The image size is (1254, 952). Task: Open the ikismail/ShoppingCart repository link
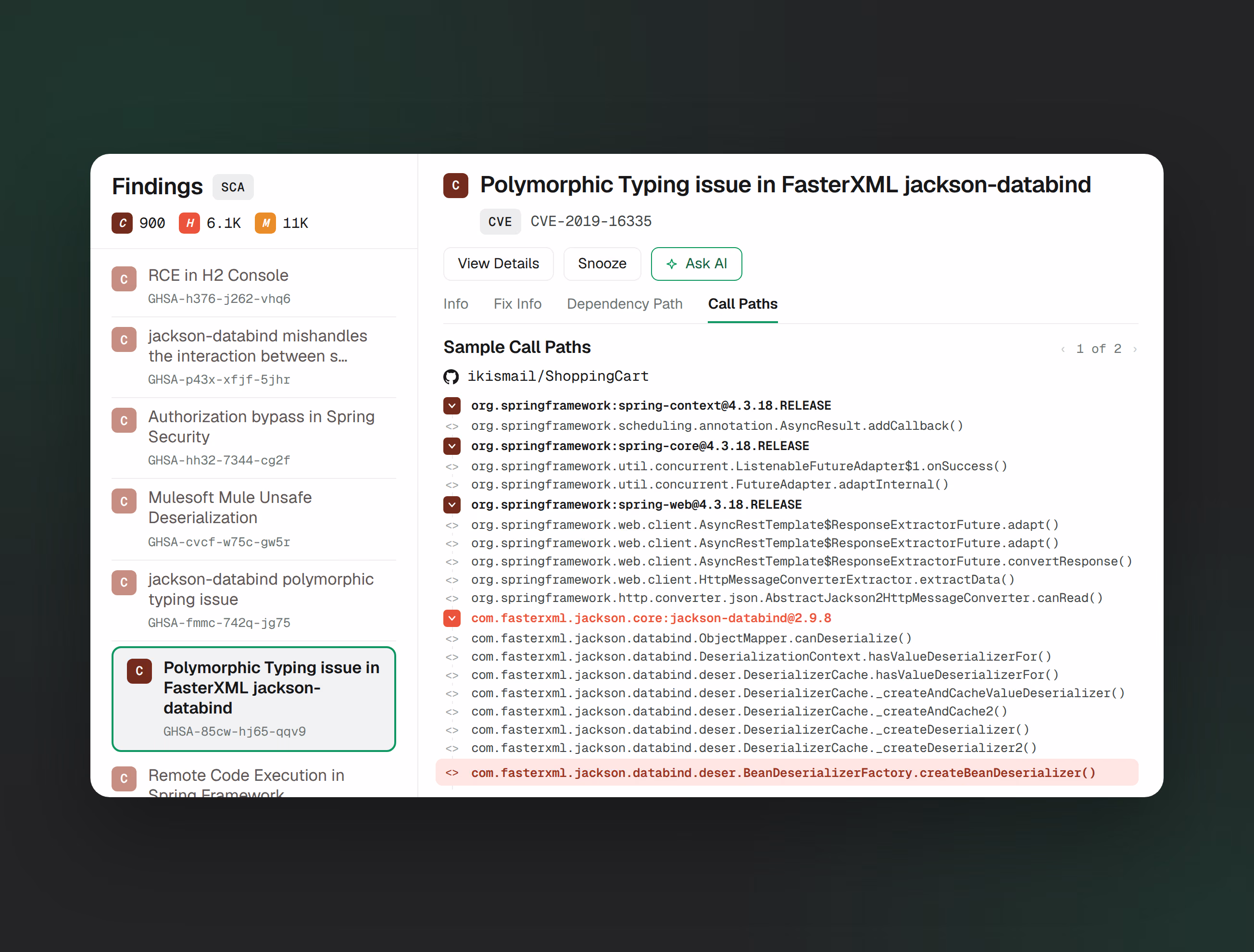pyautogui.click(x=558, y=376)
